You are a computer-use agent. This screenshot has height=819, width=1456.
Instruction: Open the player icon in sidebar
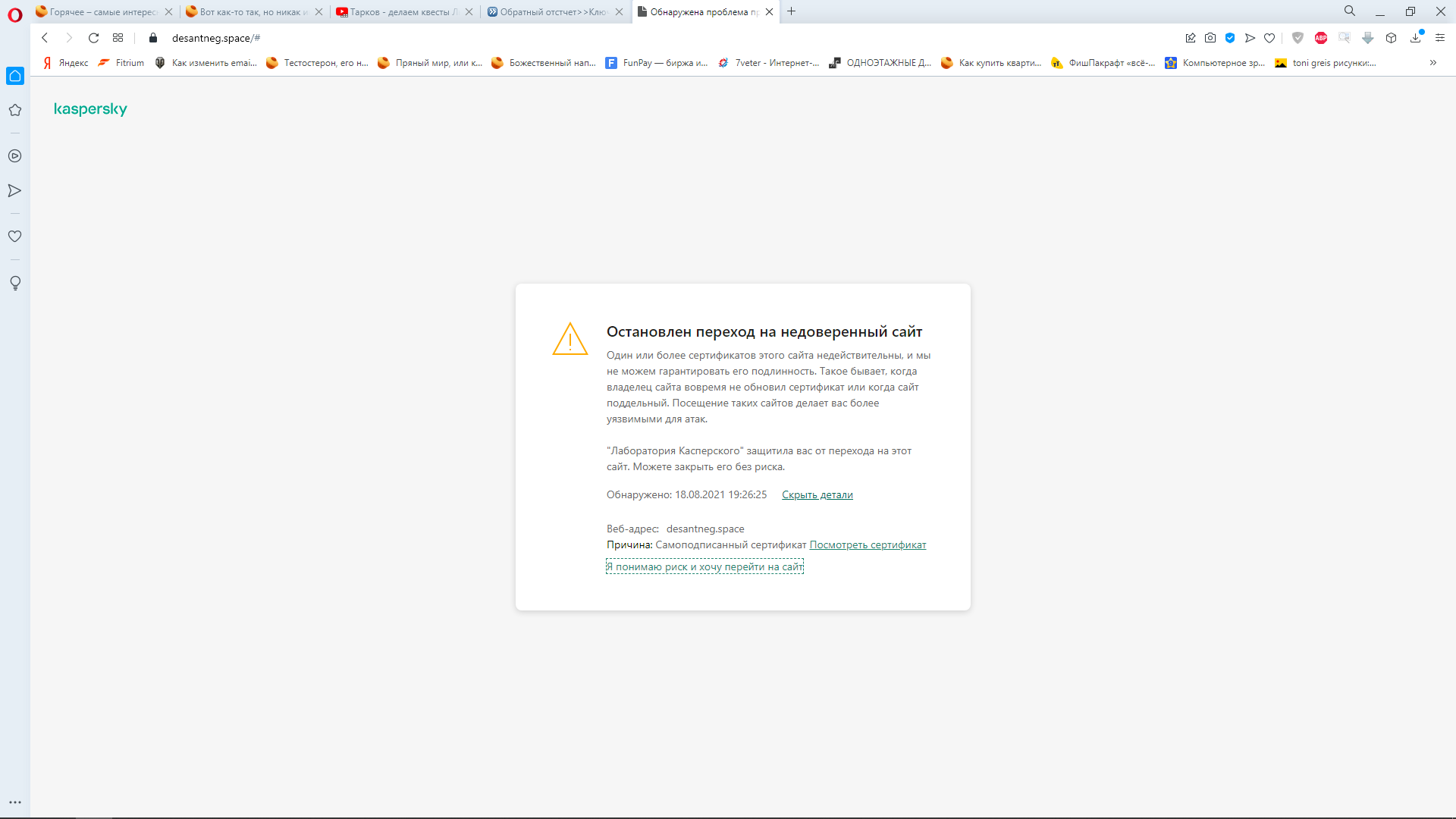(x=14, y=156)
